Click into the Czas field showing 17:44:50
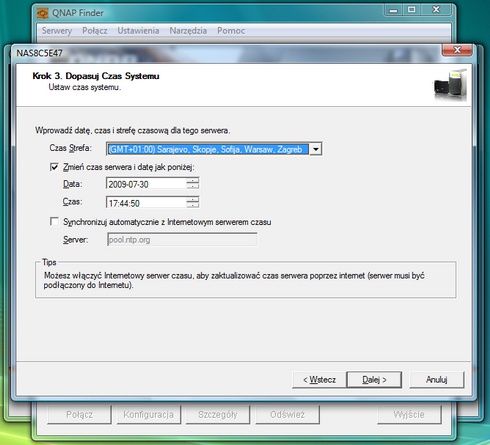 tap(146, 202)
